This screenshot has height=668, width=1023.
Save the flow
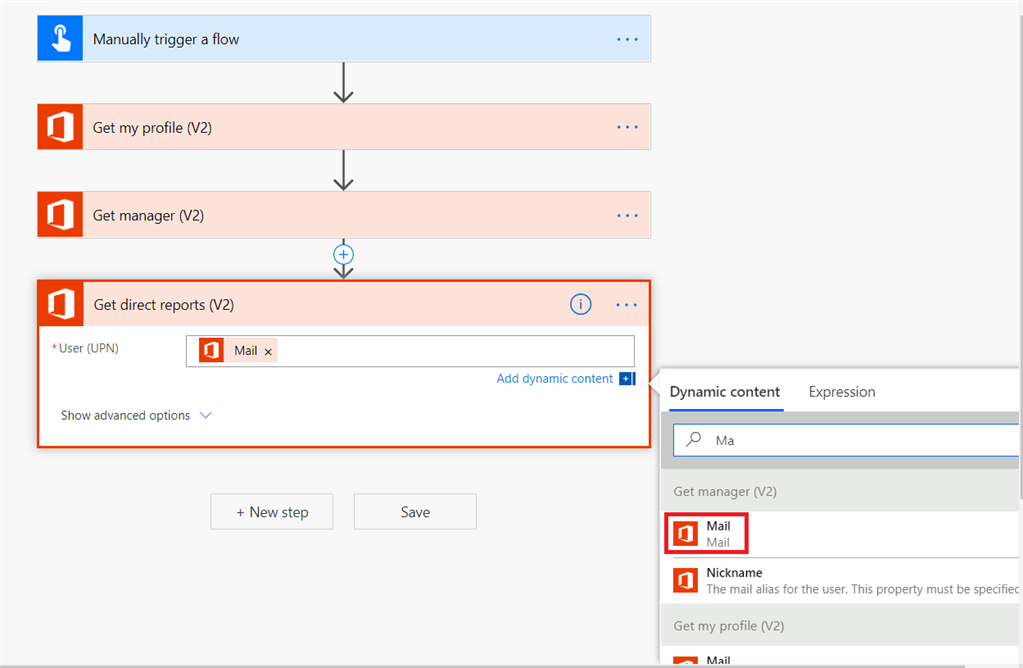415,512
